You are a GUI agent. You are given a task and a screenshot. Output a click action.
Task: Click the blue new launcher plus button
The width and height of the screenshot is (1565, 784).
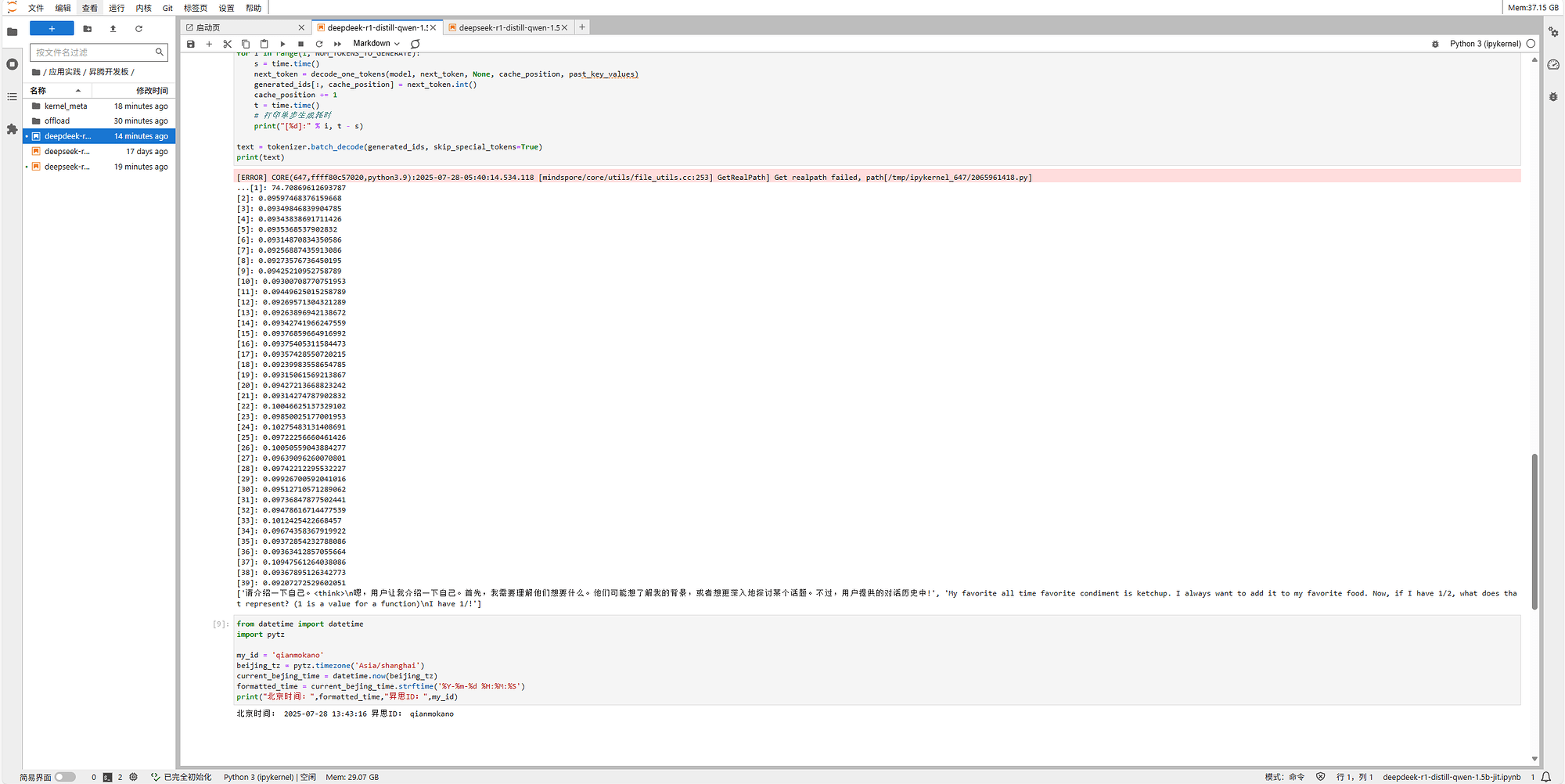tap(52, 29)
